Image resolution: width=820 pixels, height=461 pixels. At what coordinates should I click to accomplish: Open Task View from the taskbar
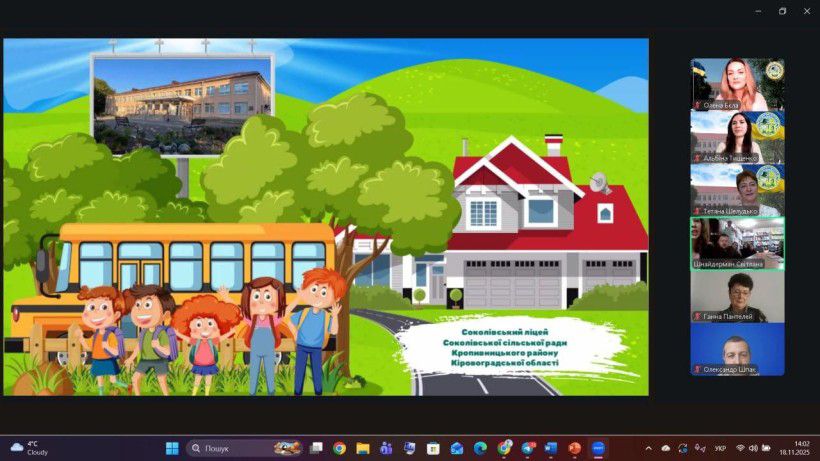pos(316,448)
